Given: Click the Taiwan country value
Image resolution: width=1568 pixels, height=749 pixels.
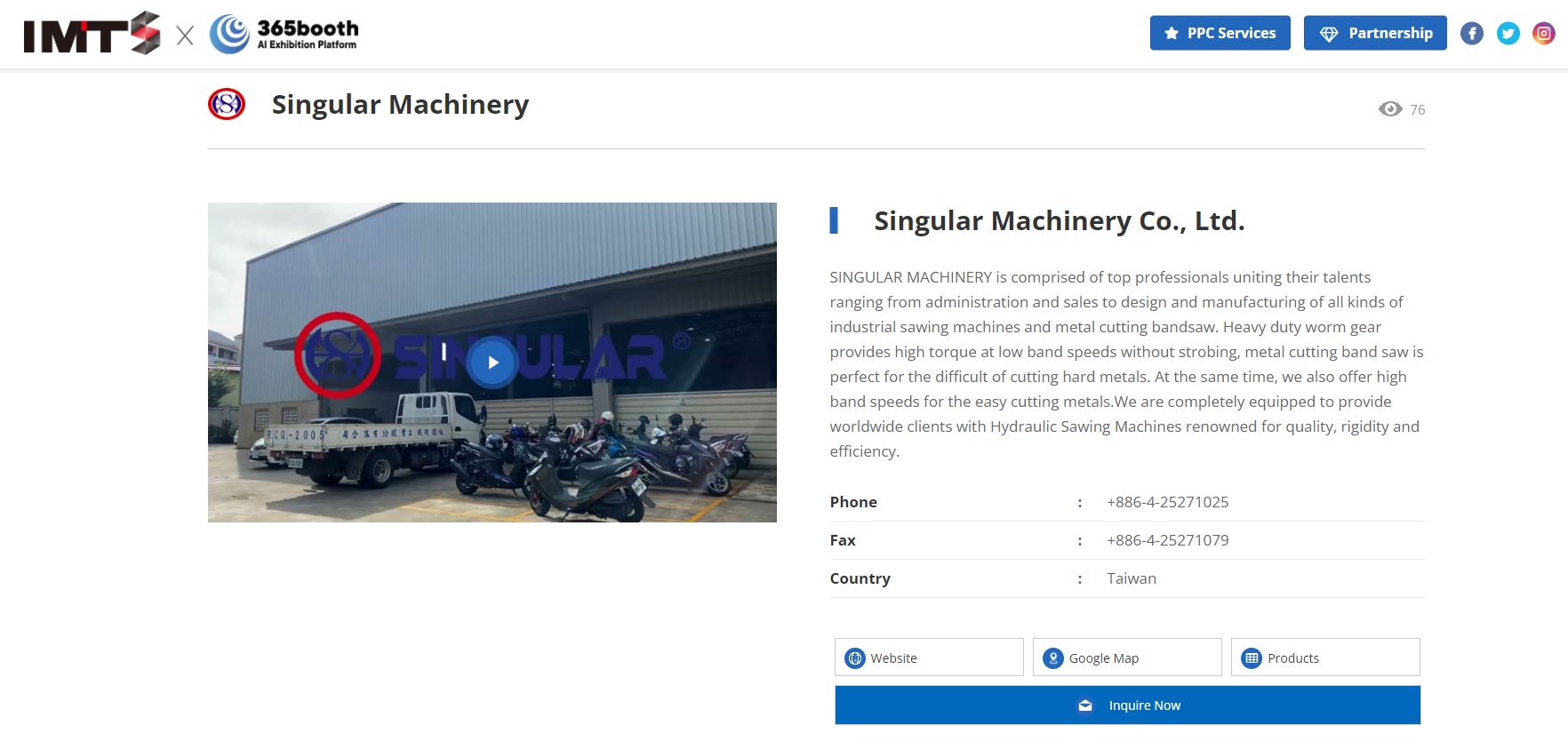Looking at the screenshot, I should coord(1132,578).
